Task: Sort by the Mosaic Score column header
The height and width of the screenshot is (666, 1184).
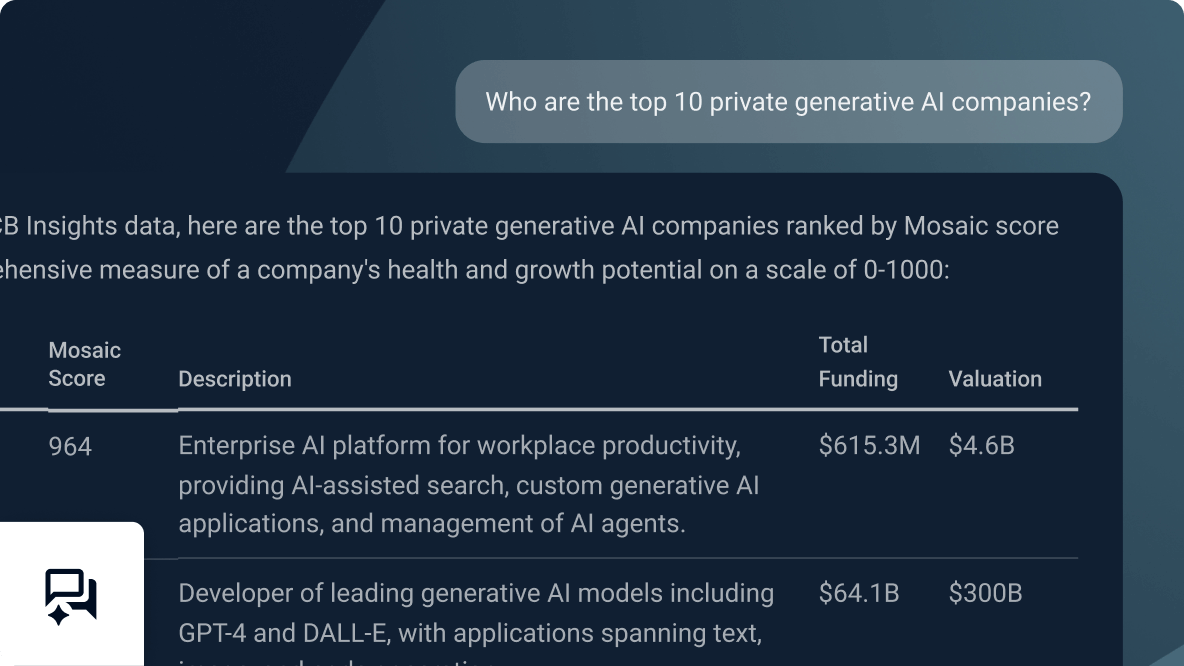Action: [84, 364]
